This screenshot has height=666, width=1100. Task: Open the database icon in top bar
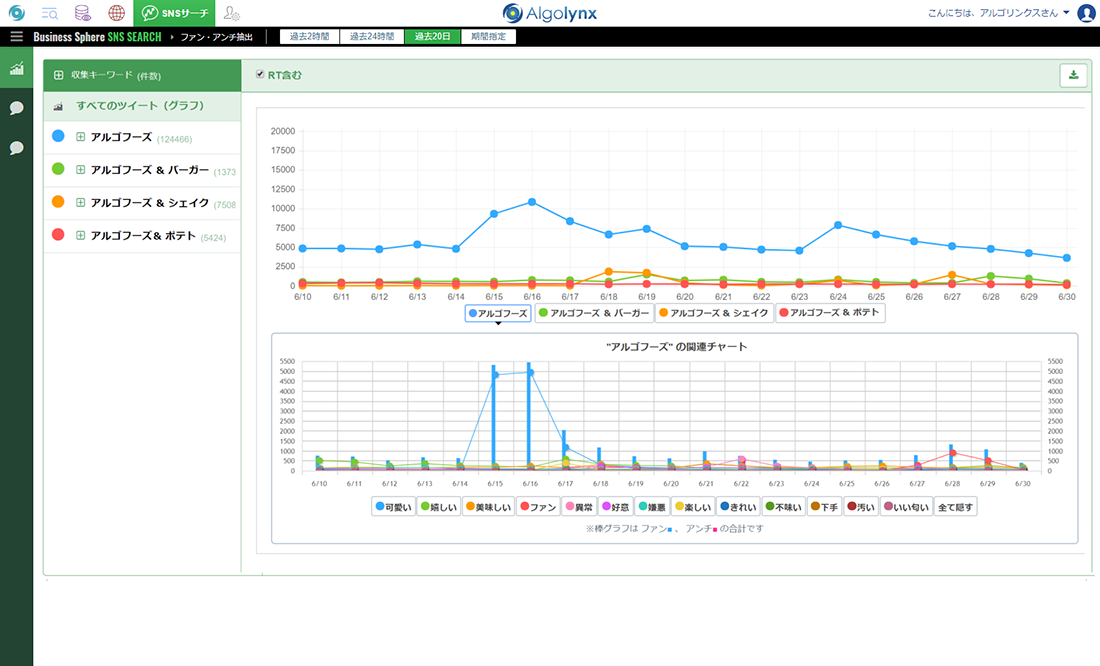pos(83,13)
